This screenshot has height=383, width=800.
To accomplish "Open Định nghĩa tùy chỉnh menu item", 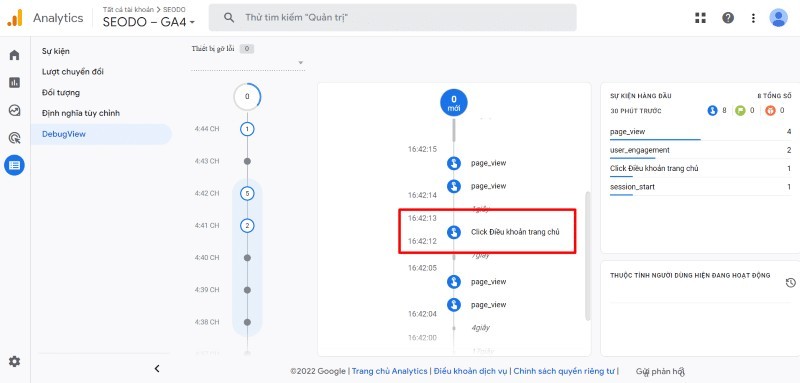I will point(81,113).
